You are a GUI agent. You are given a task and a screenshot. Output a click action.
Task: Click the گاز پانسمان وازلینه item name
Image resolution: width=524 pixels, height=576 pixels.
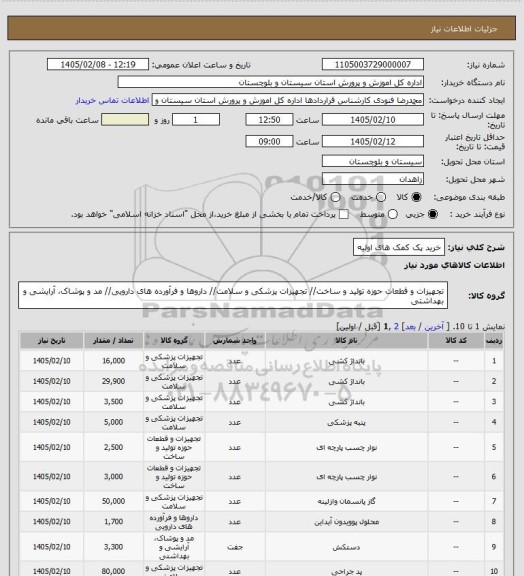click(x=346, y=501)
